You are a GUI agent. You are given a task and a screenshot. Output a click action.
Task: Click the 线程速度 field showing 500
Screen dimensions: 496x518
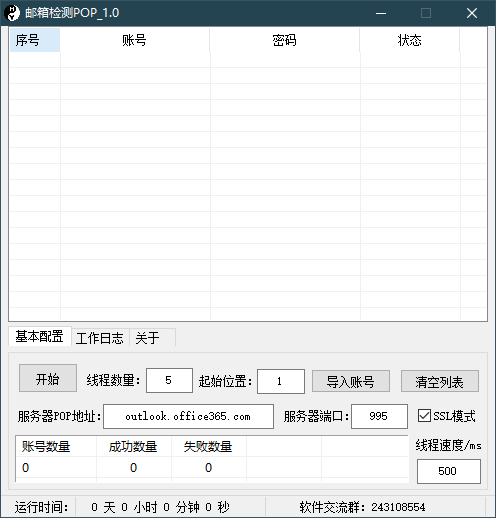pos(449,471)
